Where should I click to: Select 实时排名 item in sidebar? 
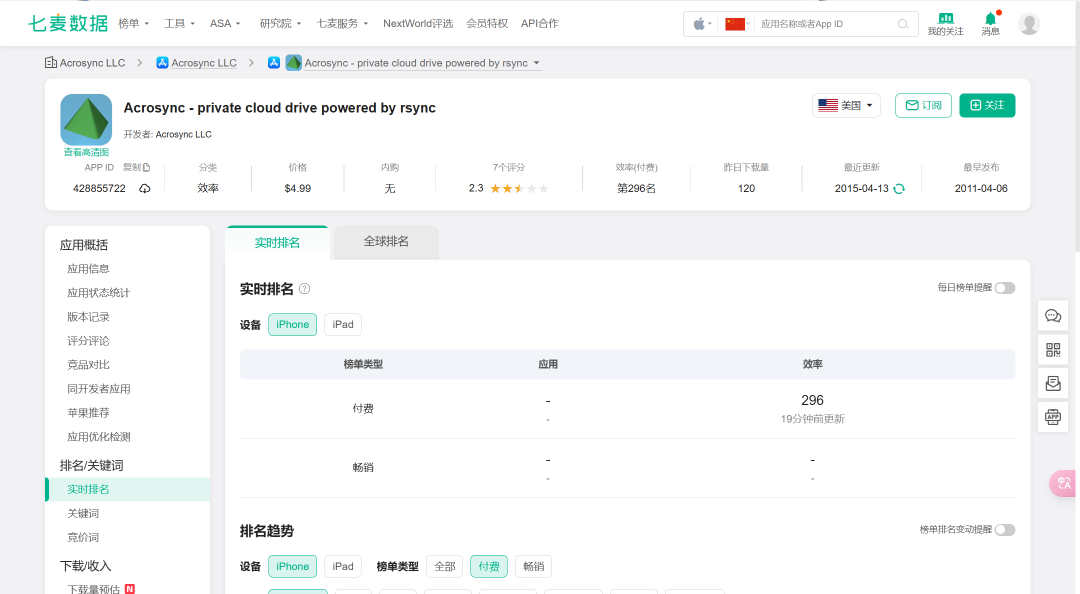point(127,489)
